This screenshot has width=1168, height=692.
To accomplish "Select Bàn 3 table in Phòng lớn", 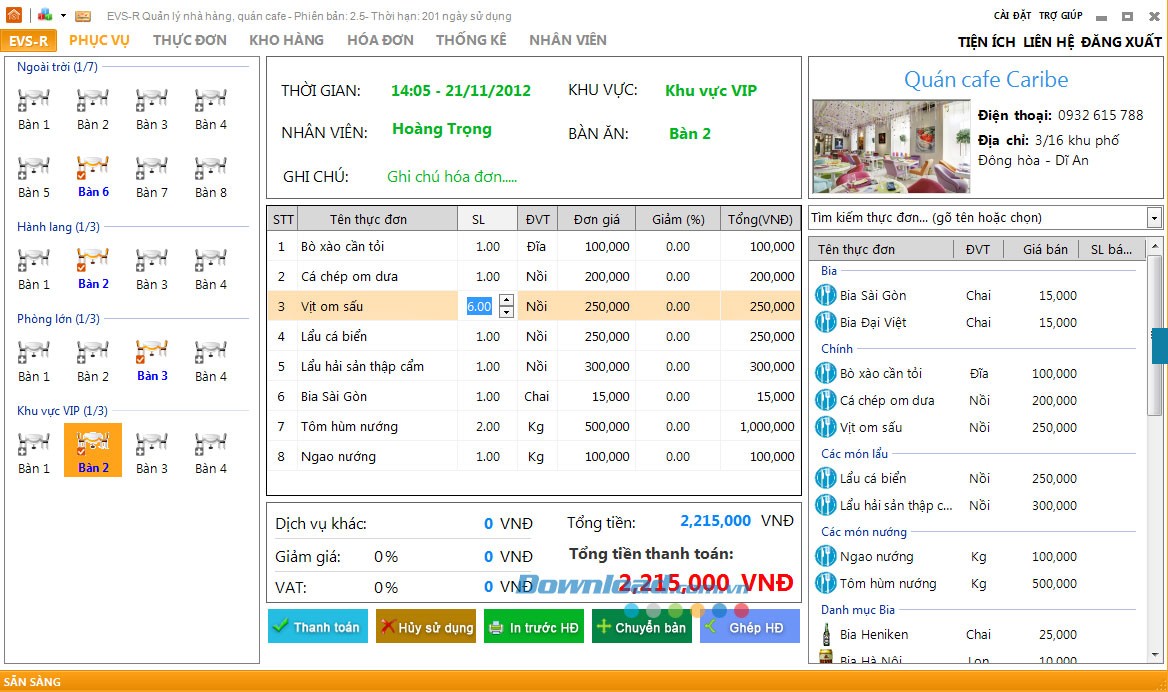I will pyautogui.click(x=151, y=352).
